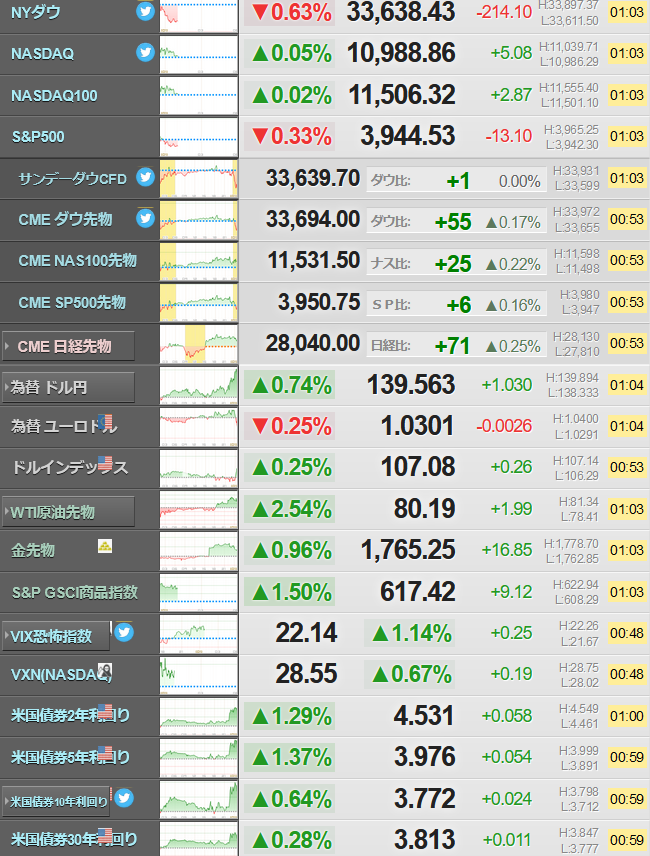Click the ダウ比 +55 difference

point(453,222)
